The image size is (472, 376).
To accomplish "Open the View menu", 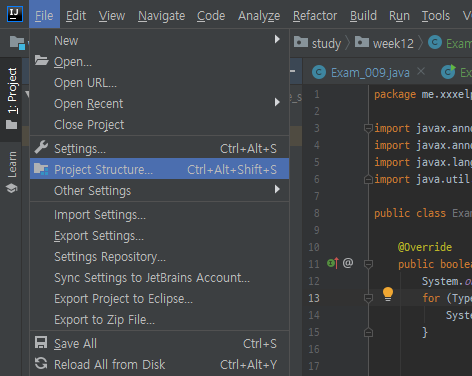I will (112, 15).
